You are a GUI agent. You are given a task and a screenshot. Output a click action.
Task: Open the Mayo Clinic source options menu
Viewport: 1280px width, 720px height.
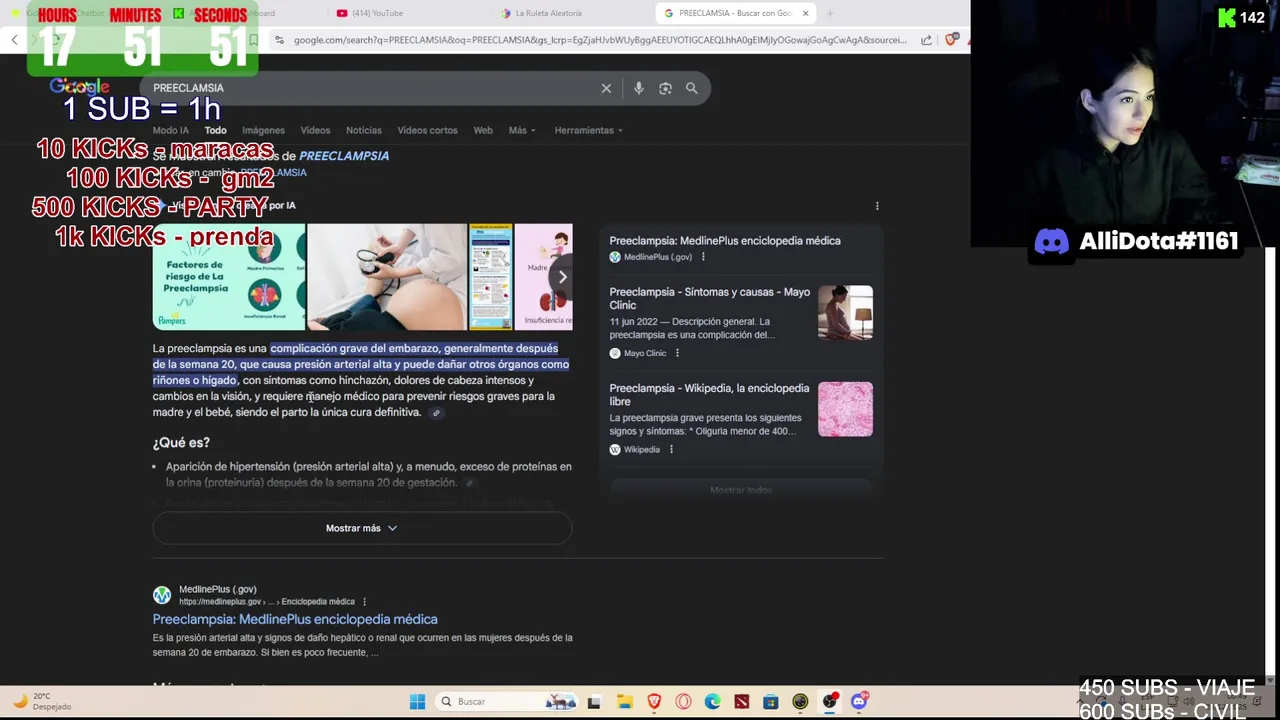[x=677, y=353]
